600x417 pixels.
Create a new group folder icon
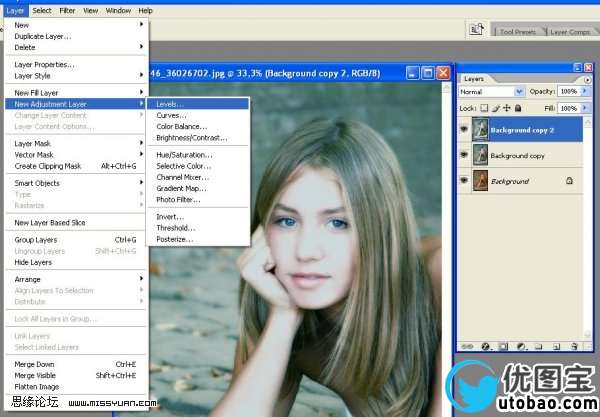(x=538, y=346)
